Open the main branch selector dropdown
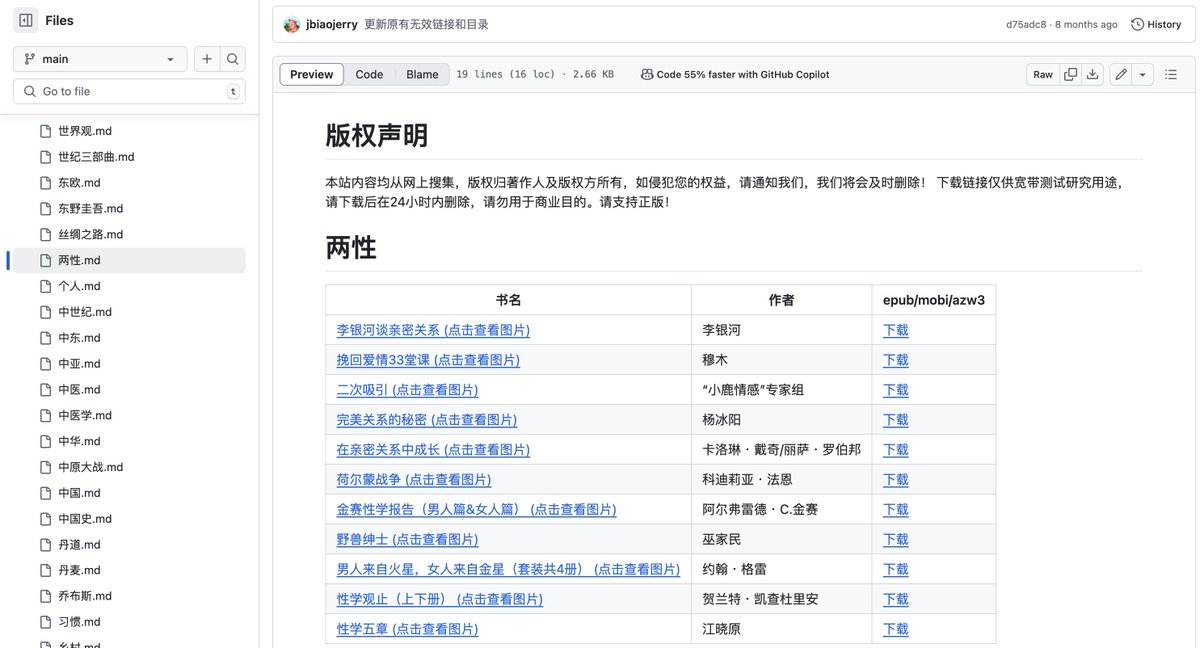Viewport: 1200px width, 648px height. tap(99, 58)
